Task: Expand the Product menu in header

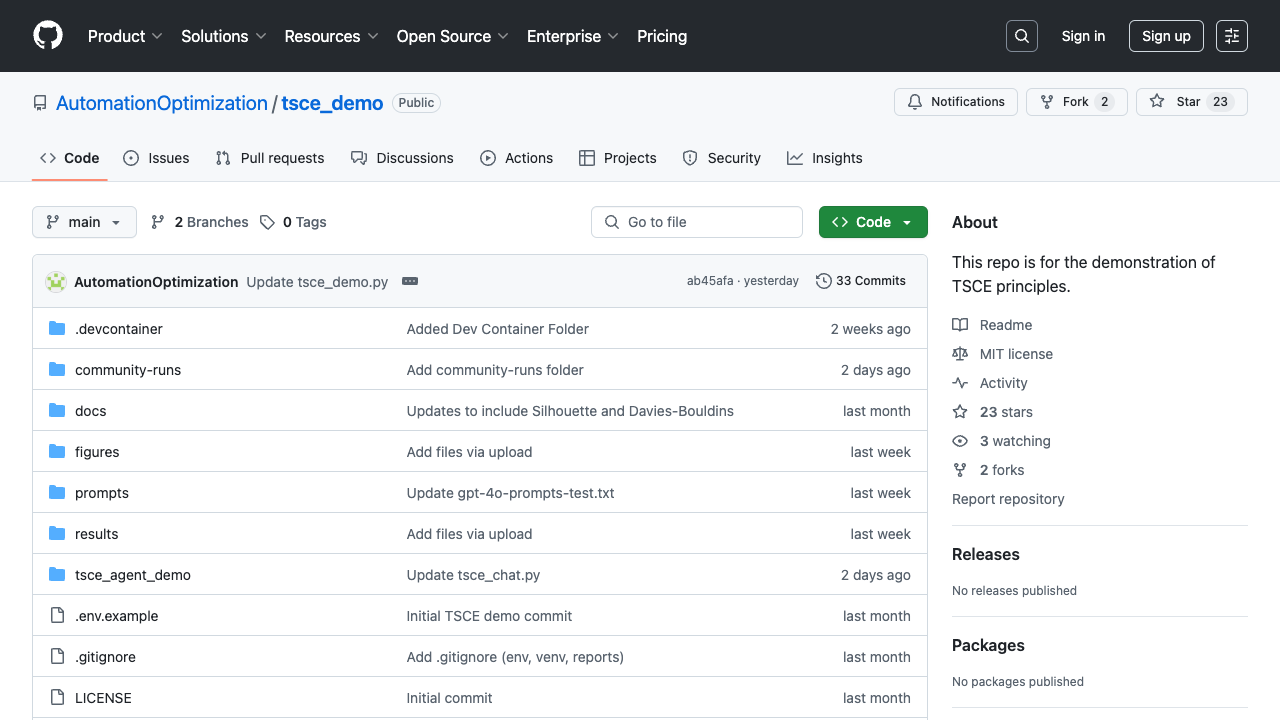Action: tap(125, 36)
